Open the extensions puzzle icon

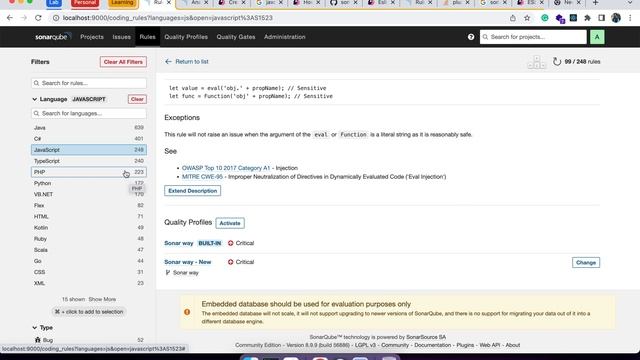[x=587, y=18]
